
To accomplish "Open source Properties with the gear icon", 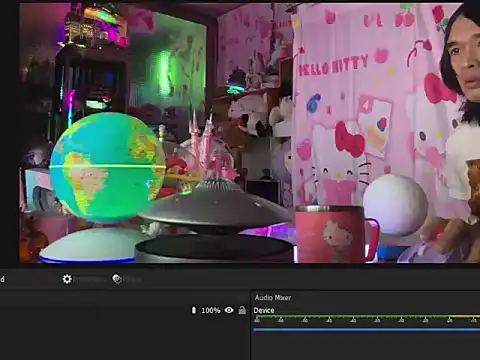I will click(67, 279).
